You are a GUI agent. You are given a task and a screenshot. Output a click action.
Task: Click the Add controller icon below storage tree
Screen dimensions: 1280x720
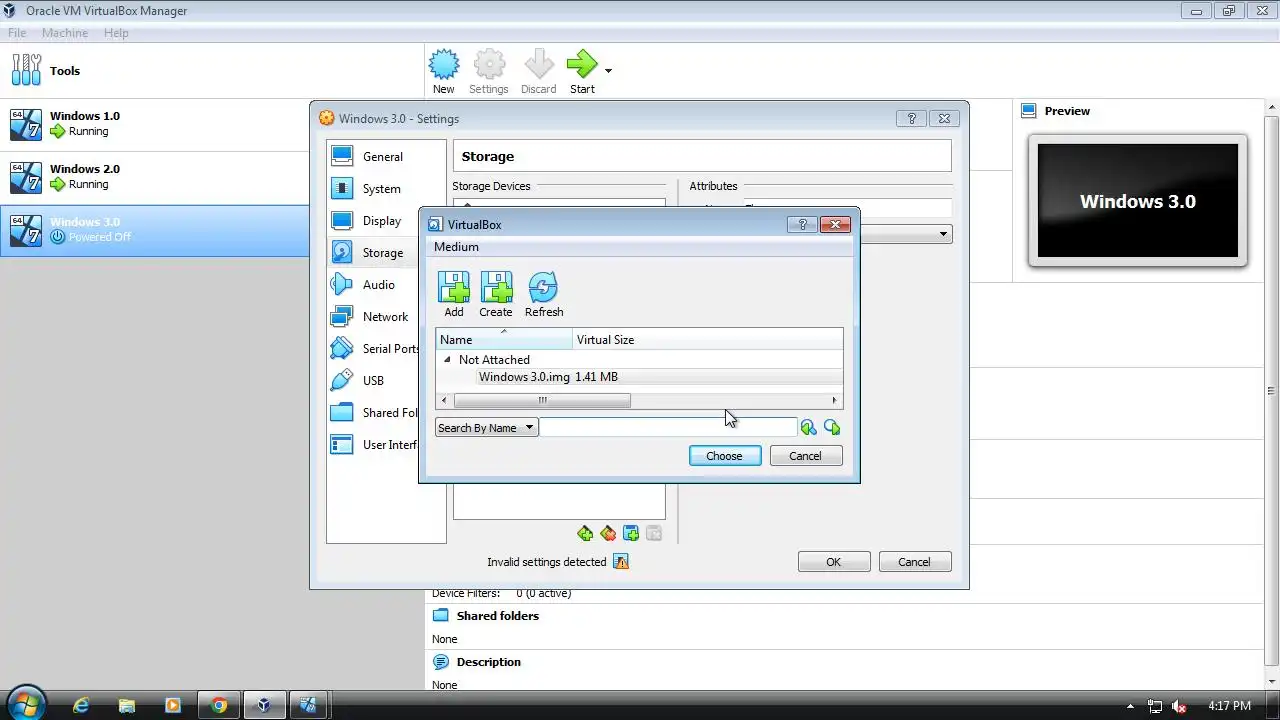(x=585, y=534)
